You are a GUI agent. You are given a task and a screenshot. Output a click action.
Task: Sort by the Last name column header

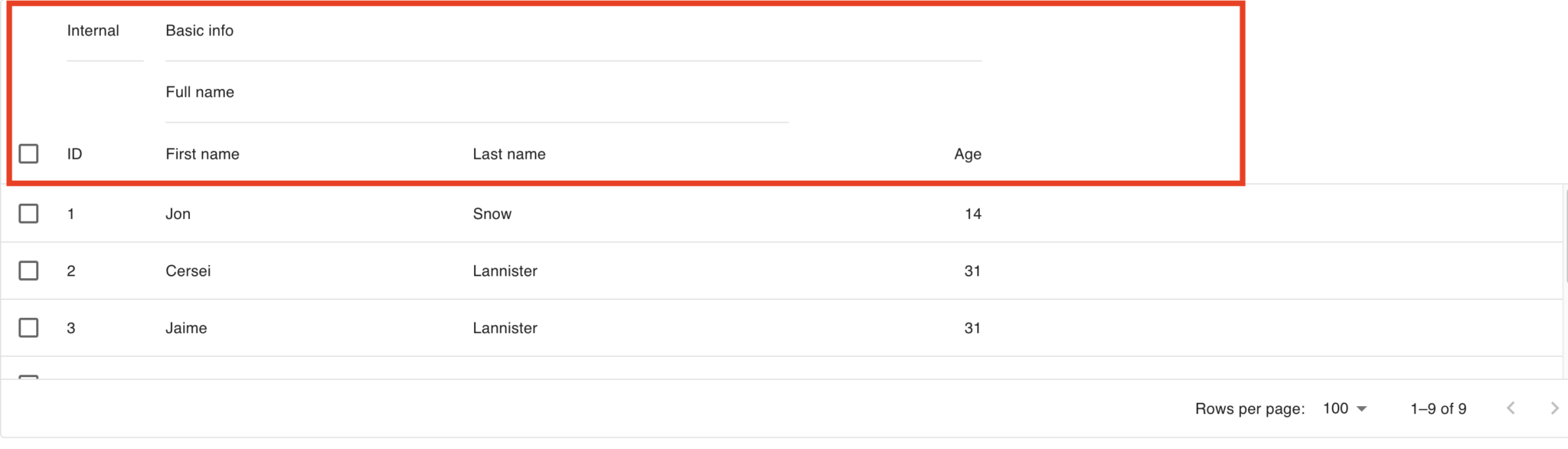(x=508, y=154)
